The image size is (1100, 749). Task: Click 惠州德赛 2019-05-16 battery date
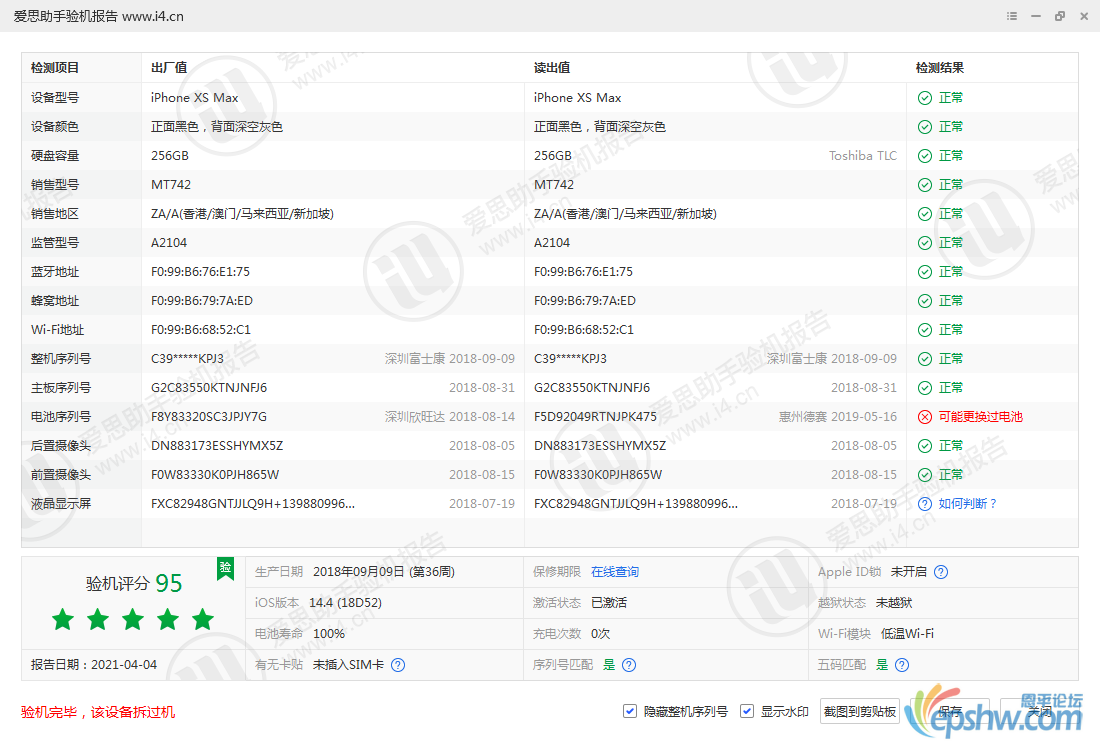click(x=838, y=417)
